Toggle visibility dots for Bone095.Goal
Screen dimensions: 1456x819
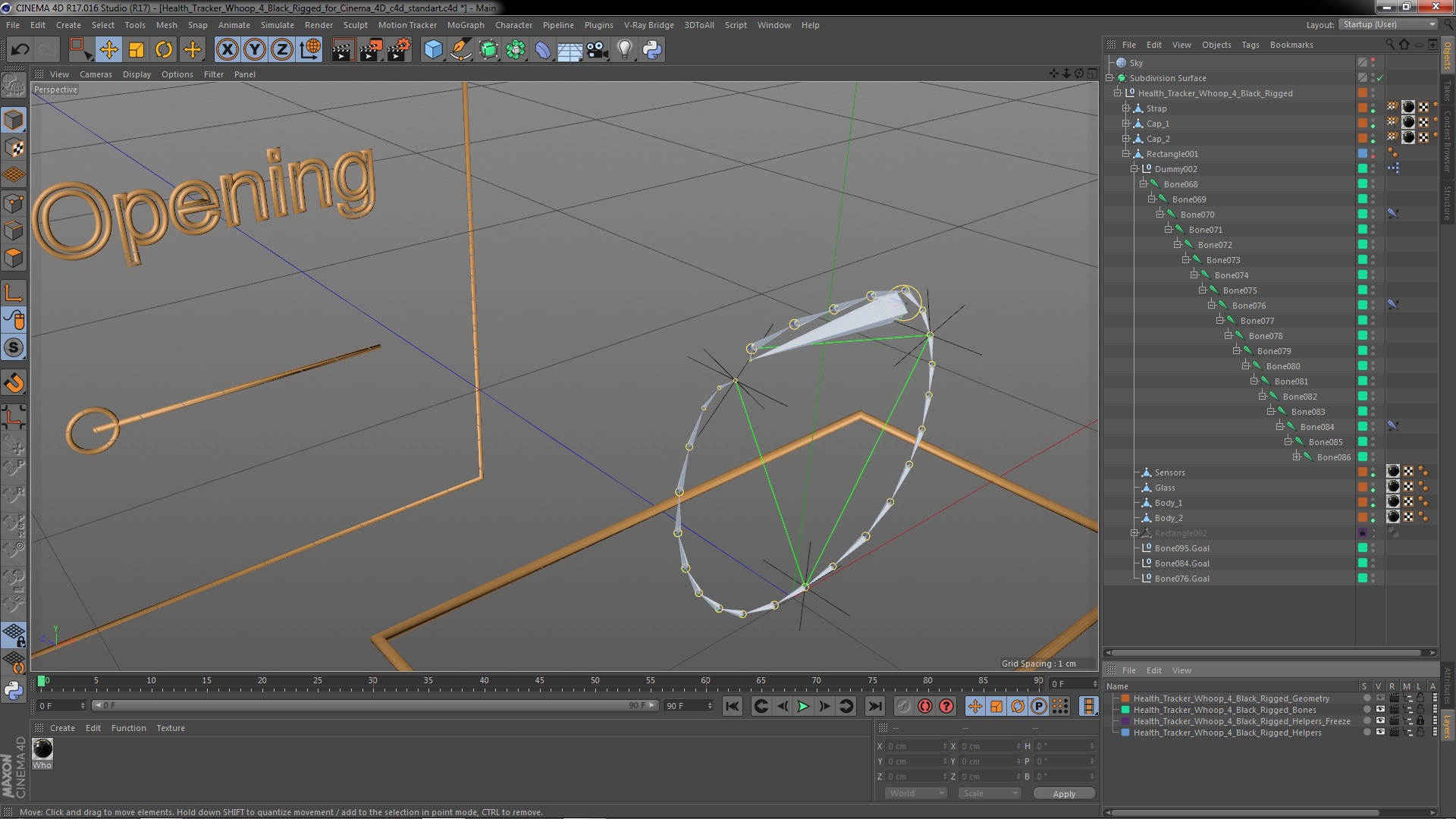[1373, 548]
